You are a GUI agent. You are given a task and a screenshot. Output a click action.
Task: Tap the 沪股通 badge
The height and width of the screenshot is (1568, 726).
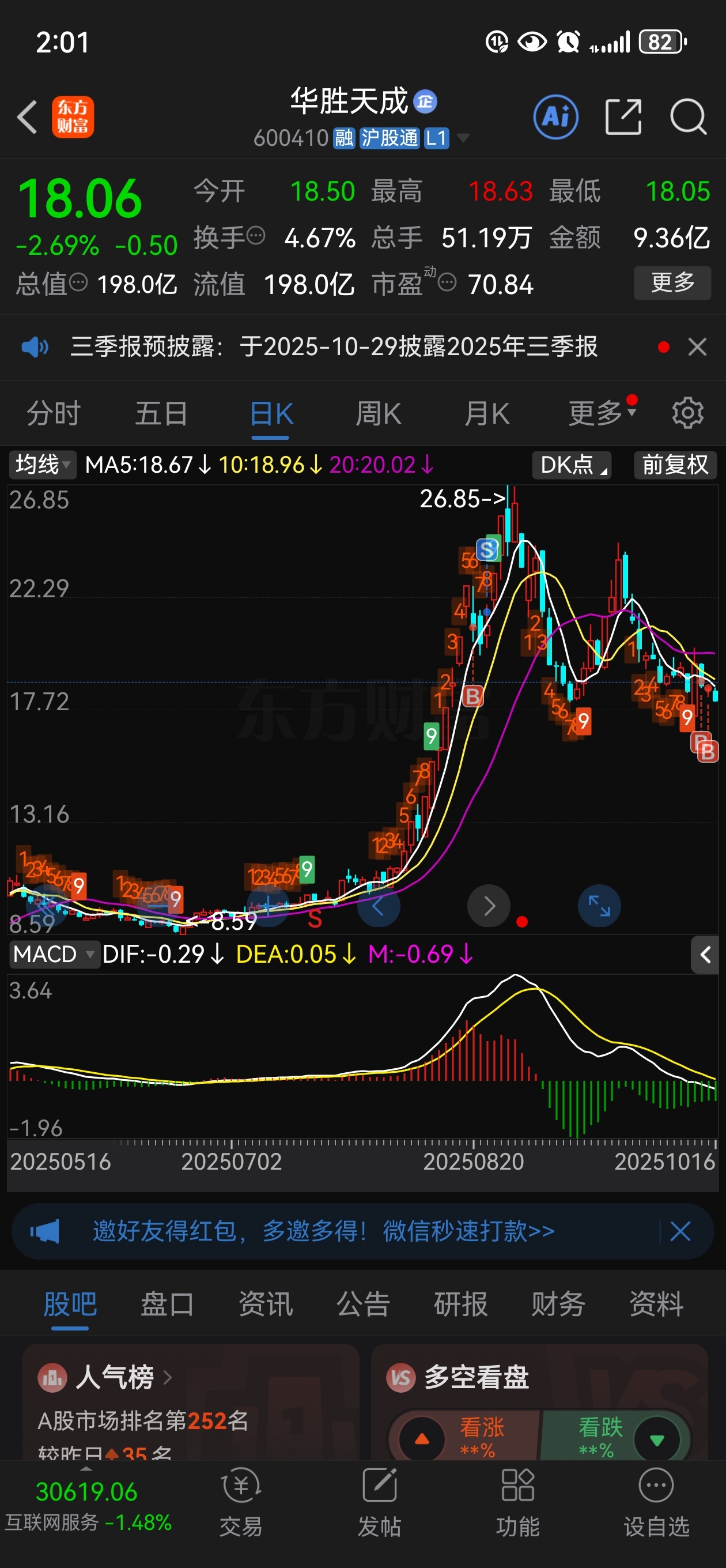pos(390,138)
